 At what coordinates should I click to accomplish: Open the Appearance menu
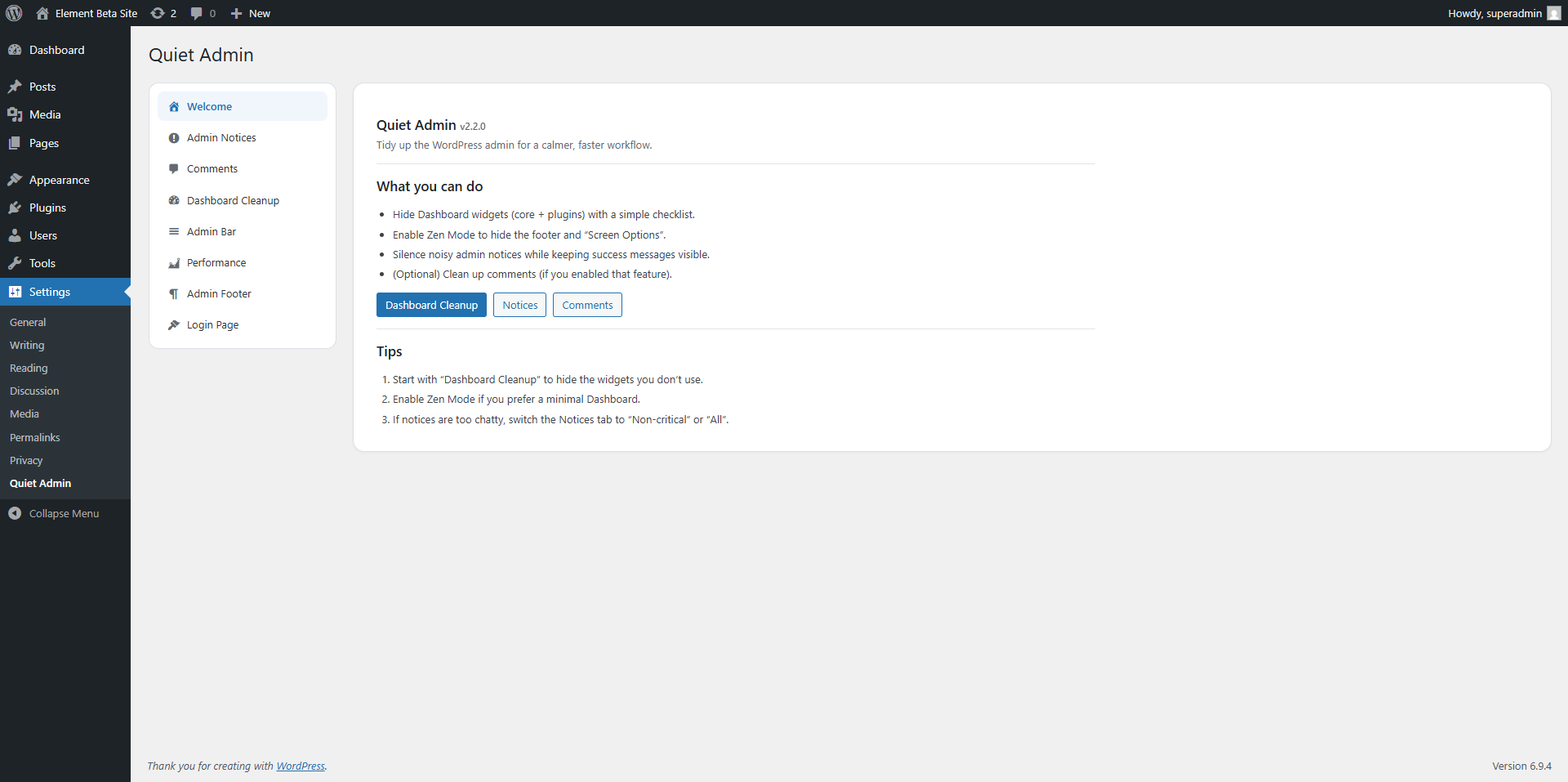pos(65,180)
